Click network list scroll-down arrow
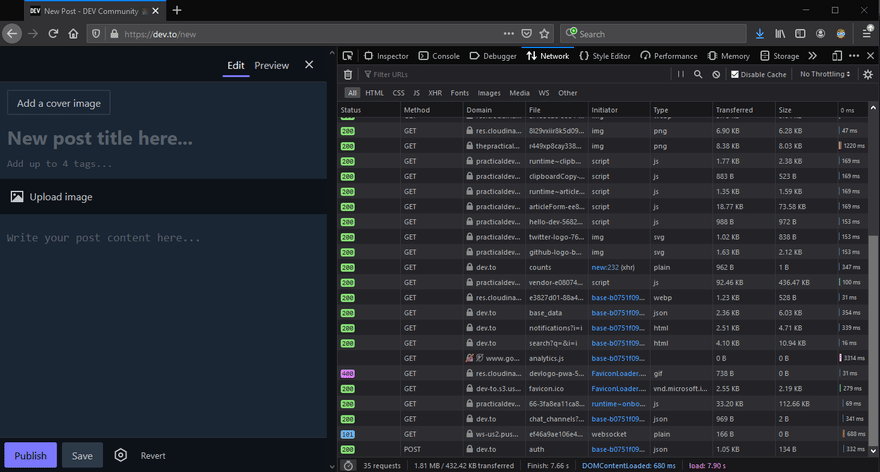This screenshot has width=880, height=472. click(873, 451)
